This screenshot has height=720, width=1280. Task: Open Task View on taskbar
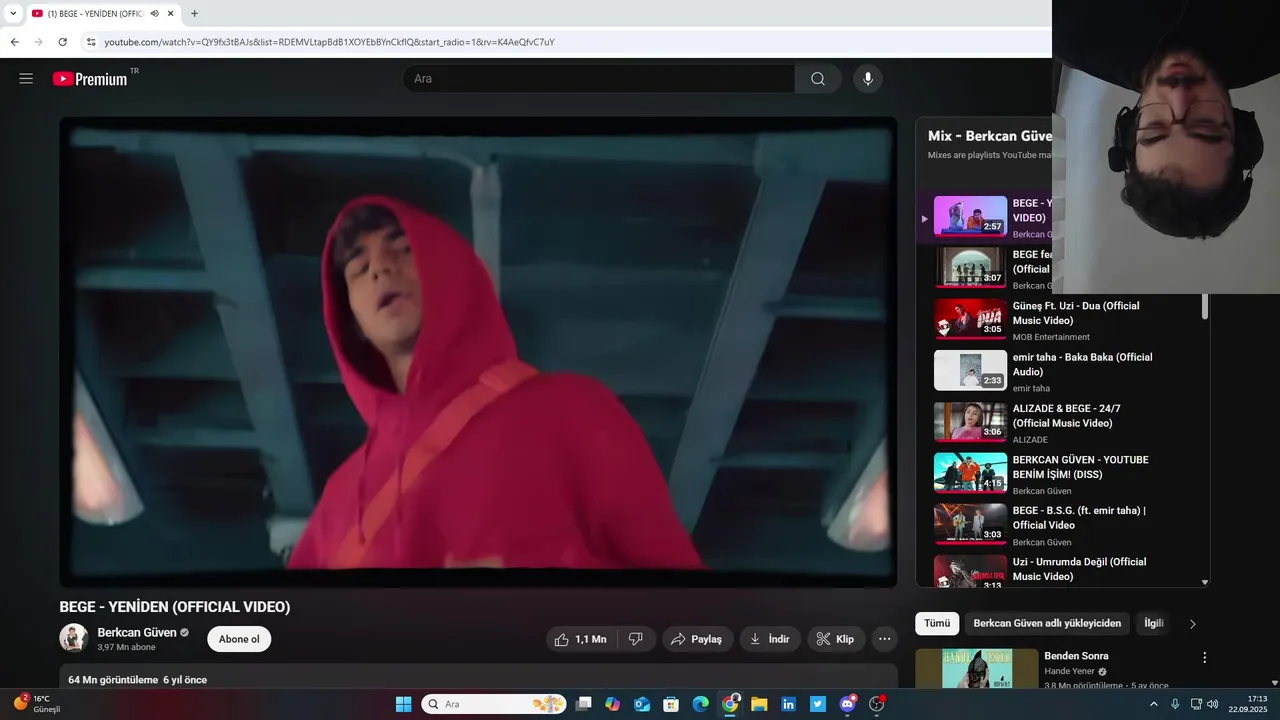click(584, 704)
